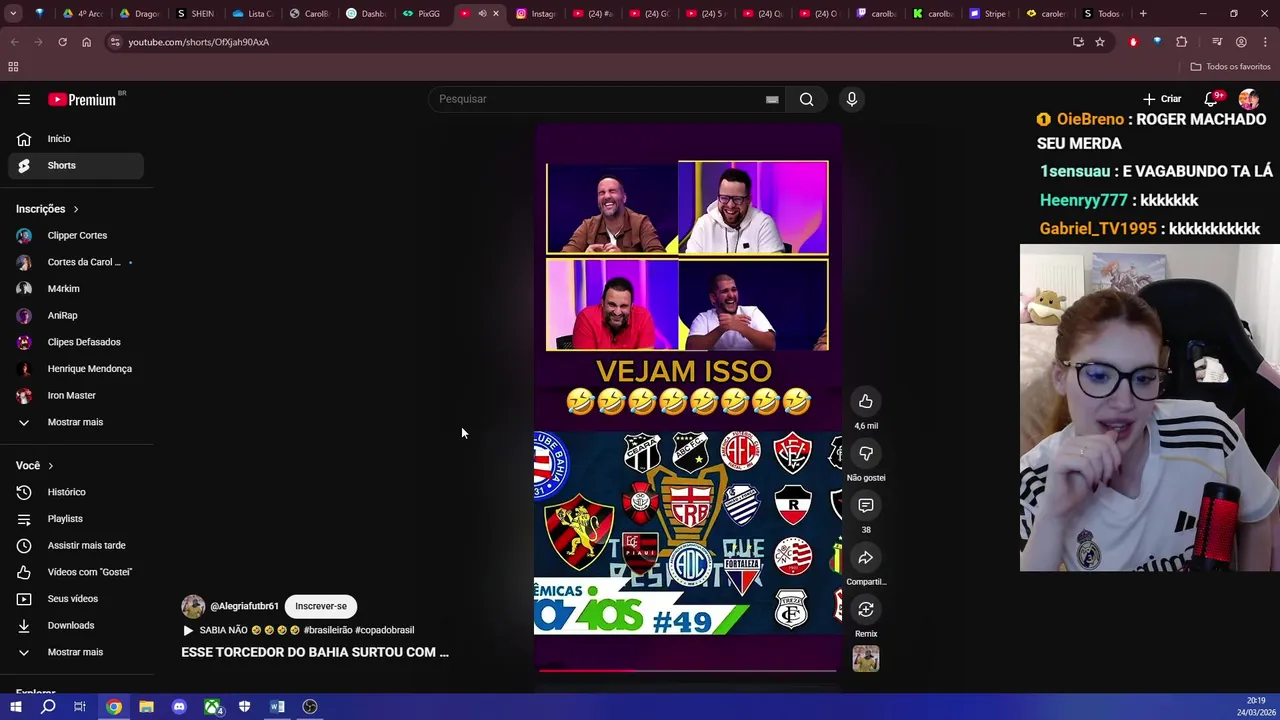
Task: Go to the browser home page
Action: click(86, 42)
